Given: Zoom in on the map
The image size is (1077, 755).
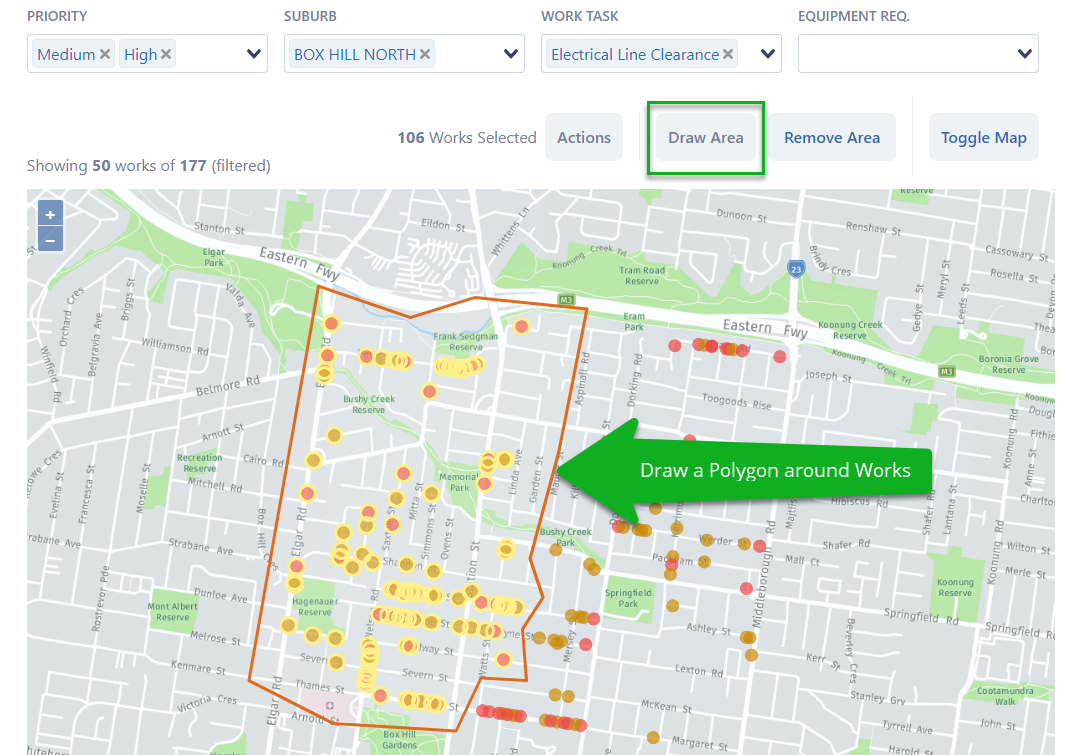Looking at the screenshot, I should (x=50, y=214).
